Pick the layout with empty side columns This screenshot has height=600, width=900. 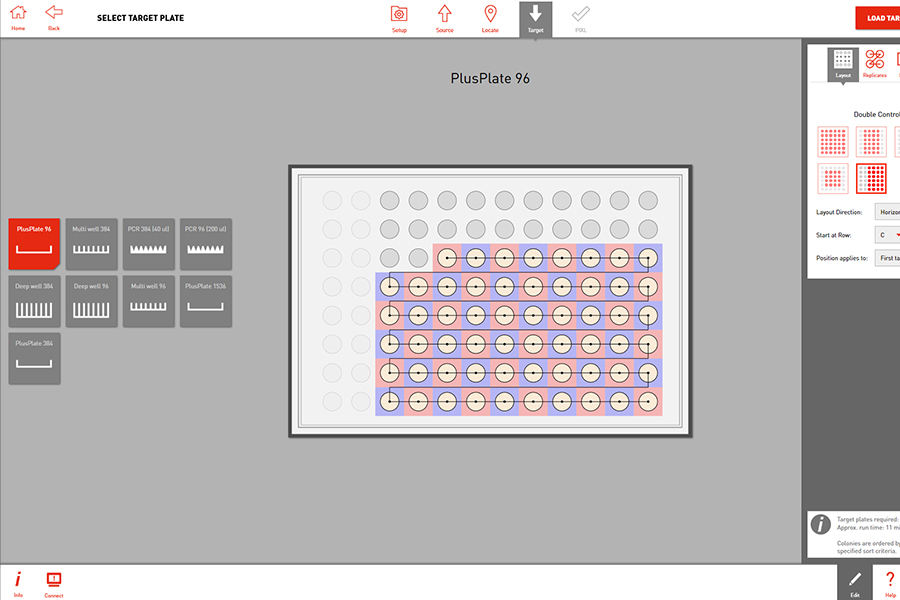click(871, 142)
